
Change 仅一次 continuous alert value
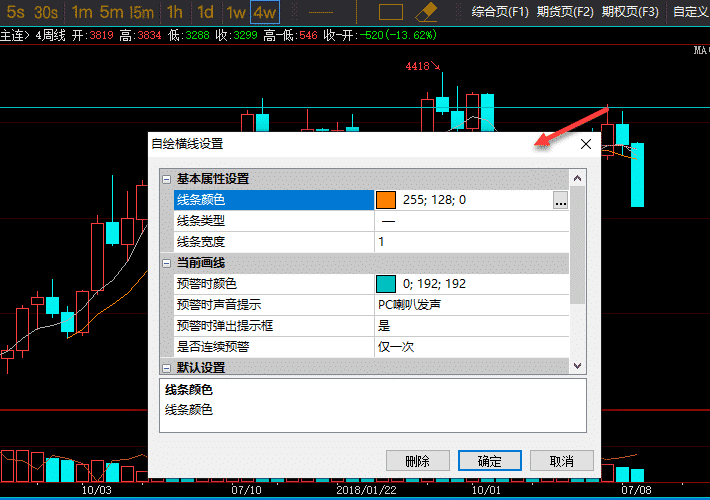(471, 347)
